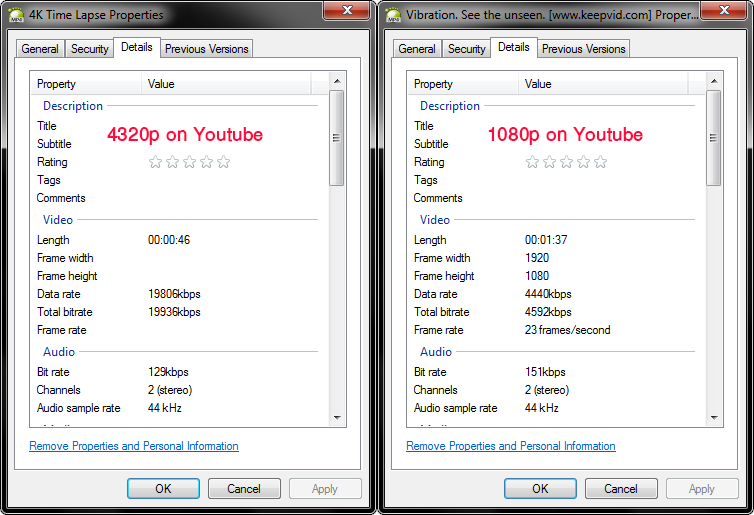Click Length value 00:01:37
754x515 pixels.
pyautogui.click(x=546, y=240)
